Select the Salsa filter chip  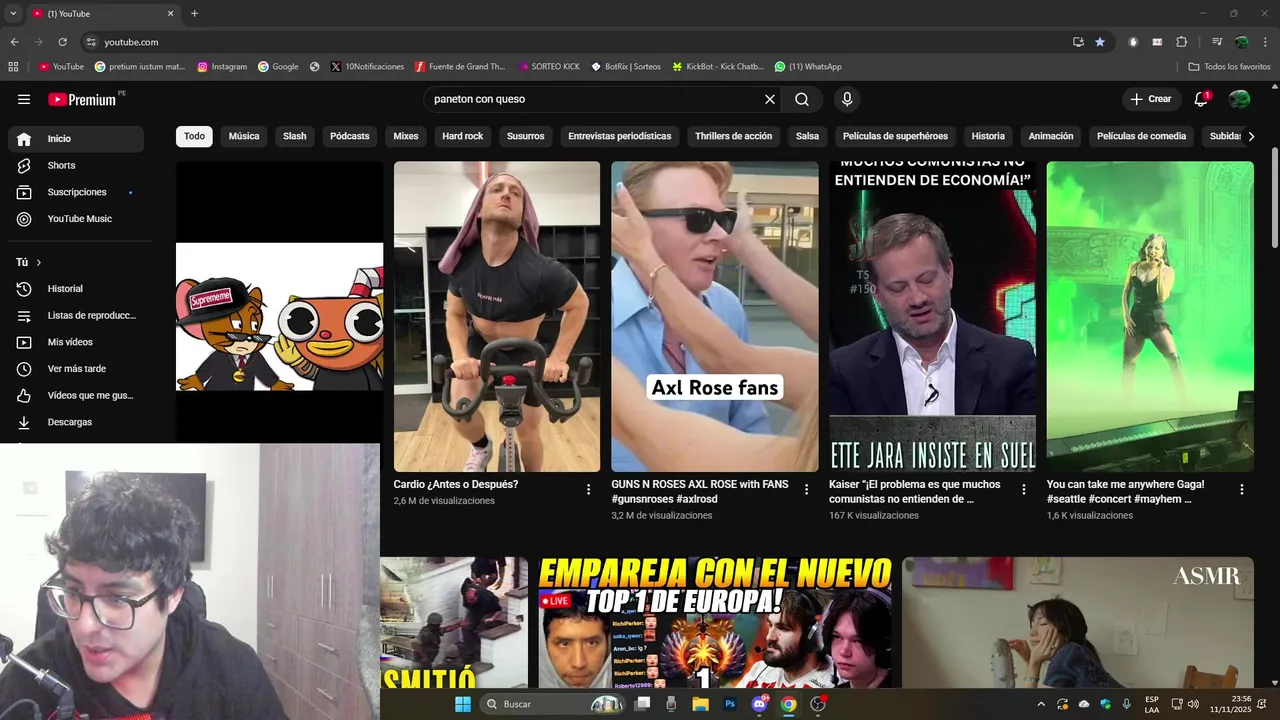[x=808, y=136]
